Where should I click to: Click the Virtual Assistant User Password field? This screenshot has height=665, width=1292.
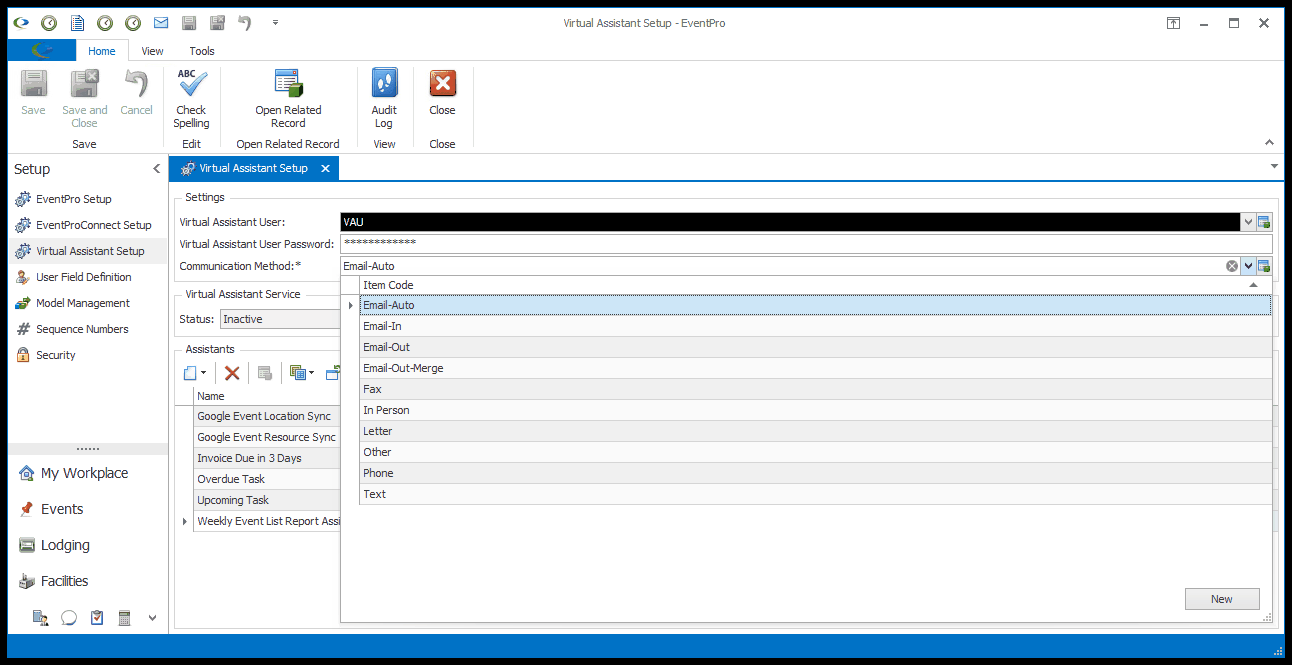pos(806,244)
